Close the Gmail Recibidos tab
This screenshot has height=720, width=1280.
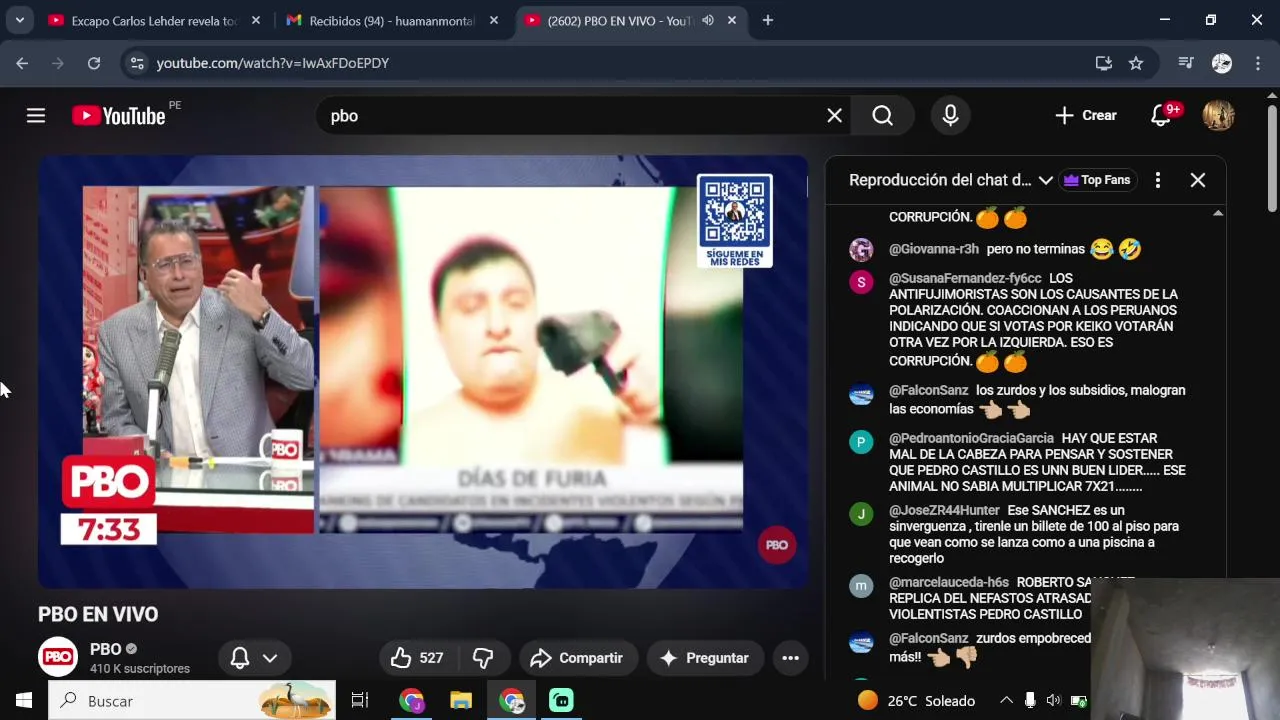(x=494, y=20)
